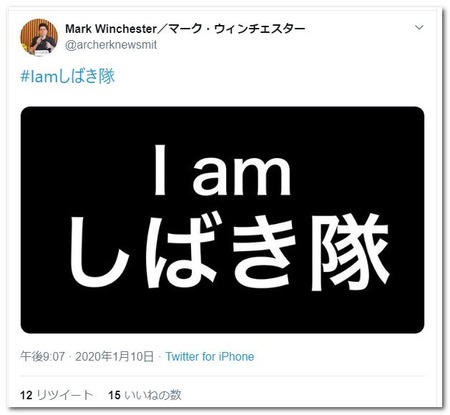Viewport: 450px width, 415px height.
Task: Click the like count number 15
Action: (114, 395)
